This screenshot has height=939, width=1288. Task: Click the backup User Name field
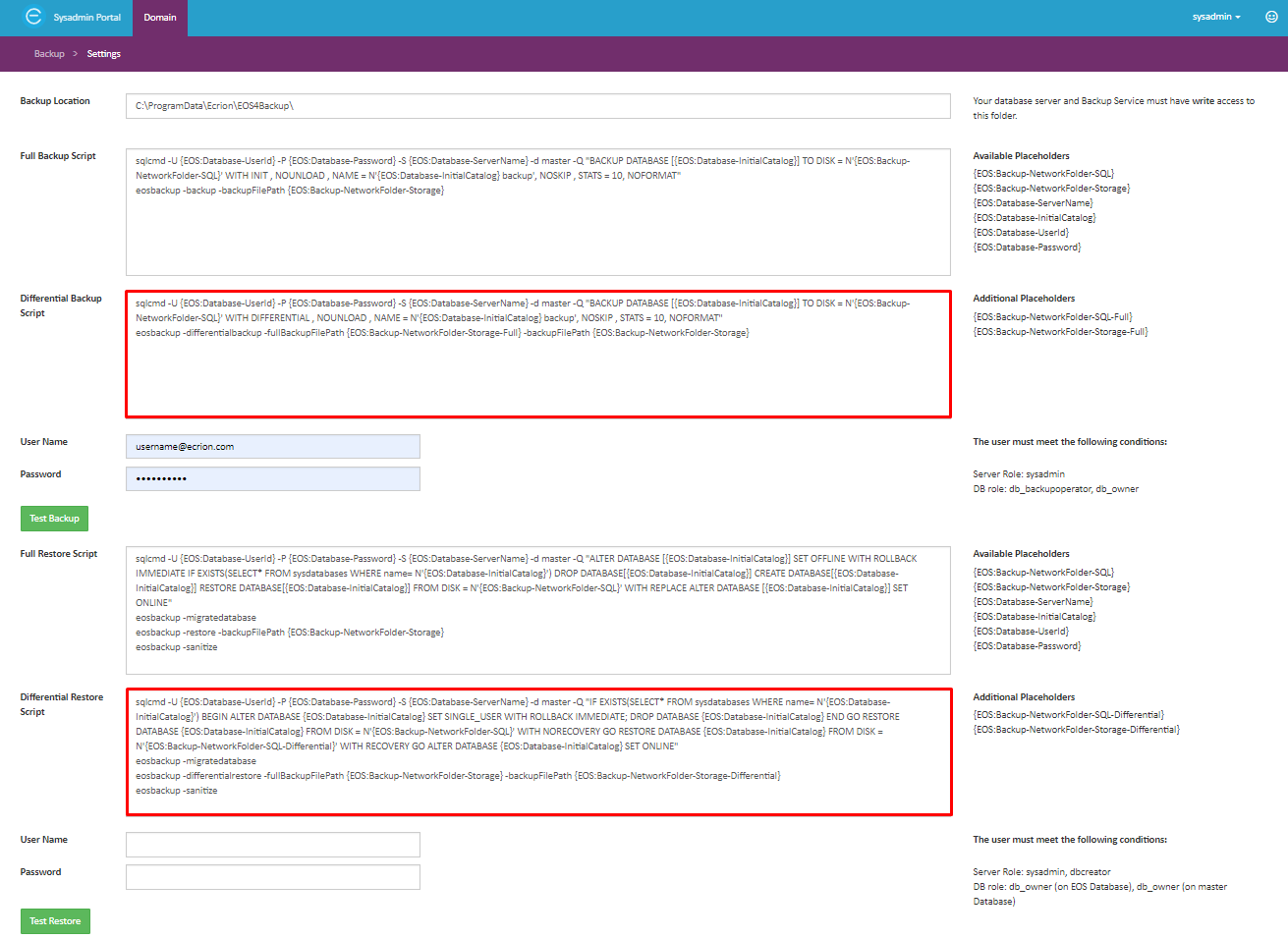[272, 447]
